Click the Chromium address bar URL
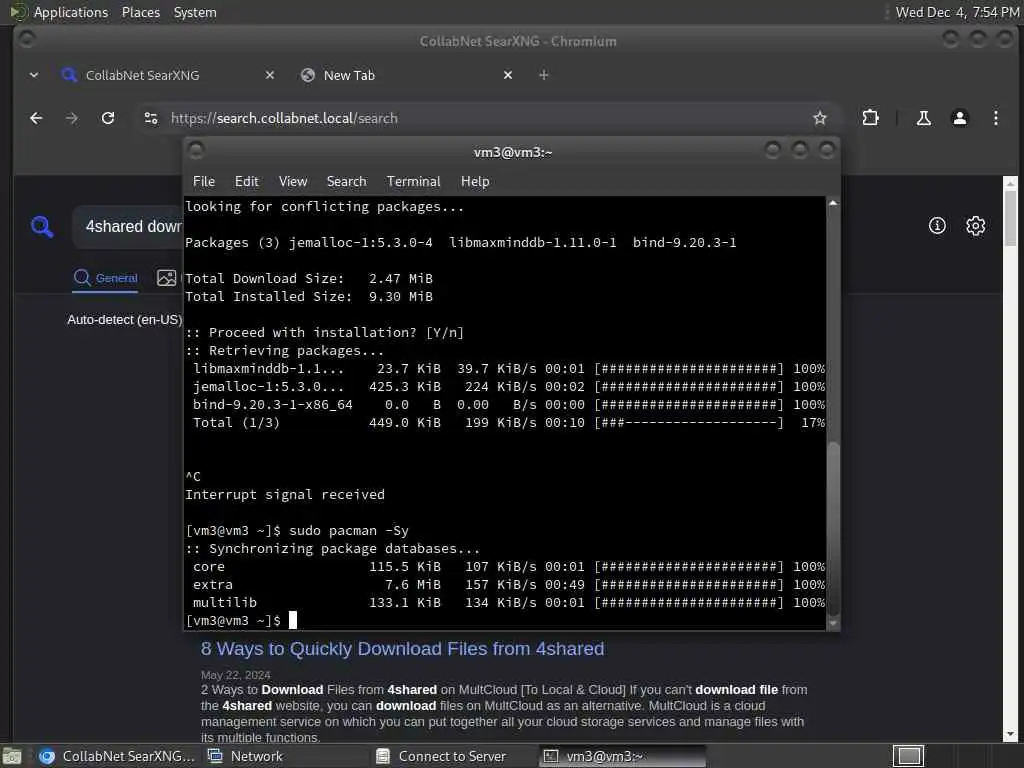This screenshot has width=1024, height=768. click(x=284, y=118)
